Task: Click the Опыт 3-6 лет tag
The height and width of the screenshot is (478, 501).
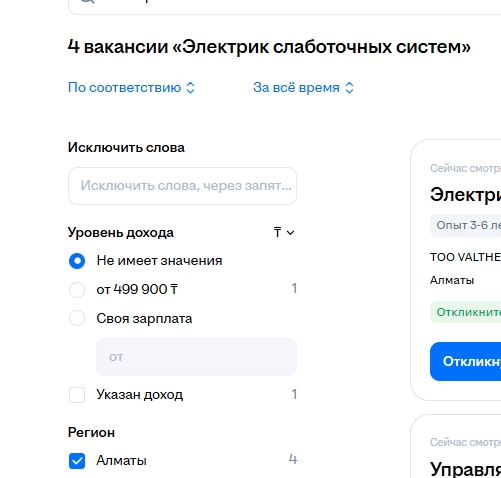Action: (x=465, y=226)
